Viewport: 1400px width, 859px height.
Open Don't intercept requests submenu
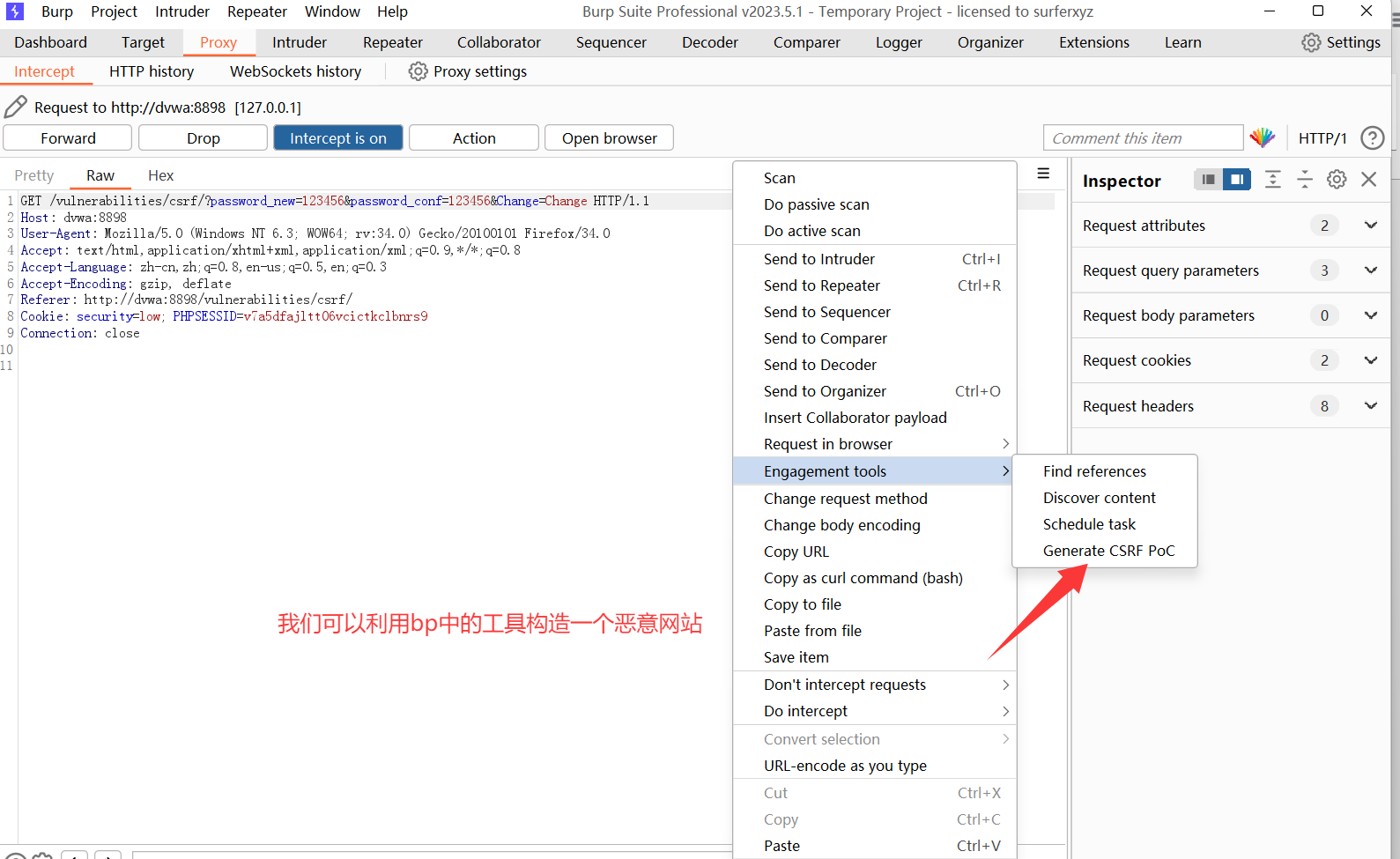point(875,685)
